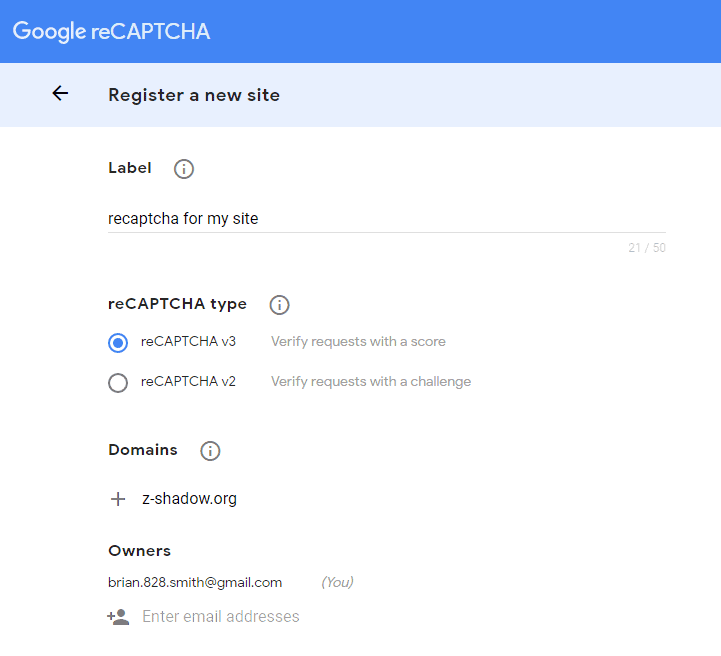
Task: Click the z-shadow.org domain field
Action: pos(189,499)
